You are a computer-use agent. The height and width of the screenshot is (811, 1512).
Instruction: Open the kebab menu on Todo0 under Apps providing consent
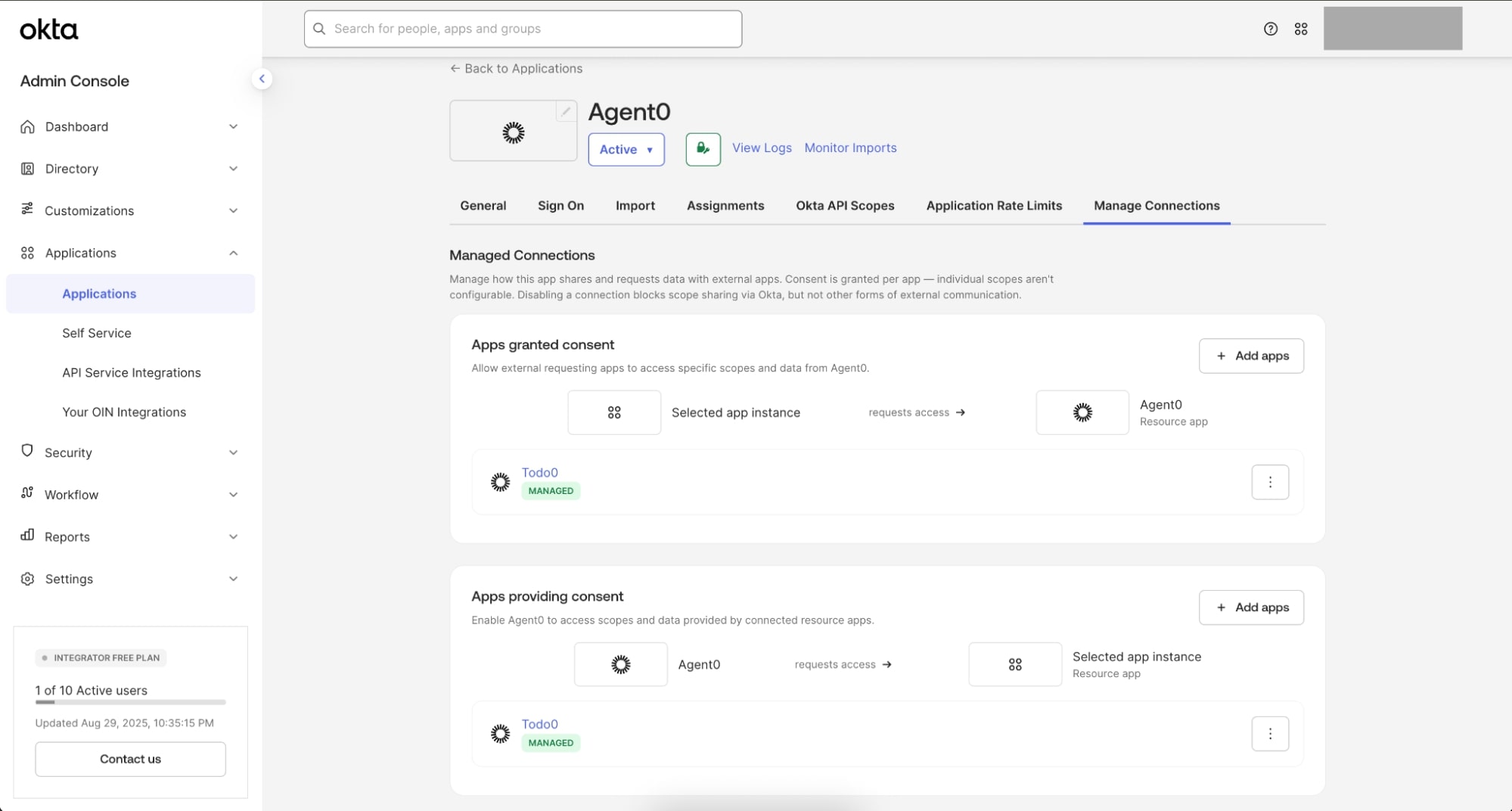[1270, 733]
